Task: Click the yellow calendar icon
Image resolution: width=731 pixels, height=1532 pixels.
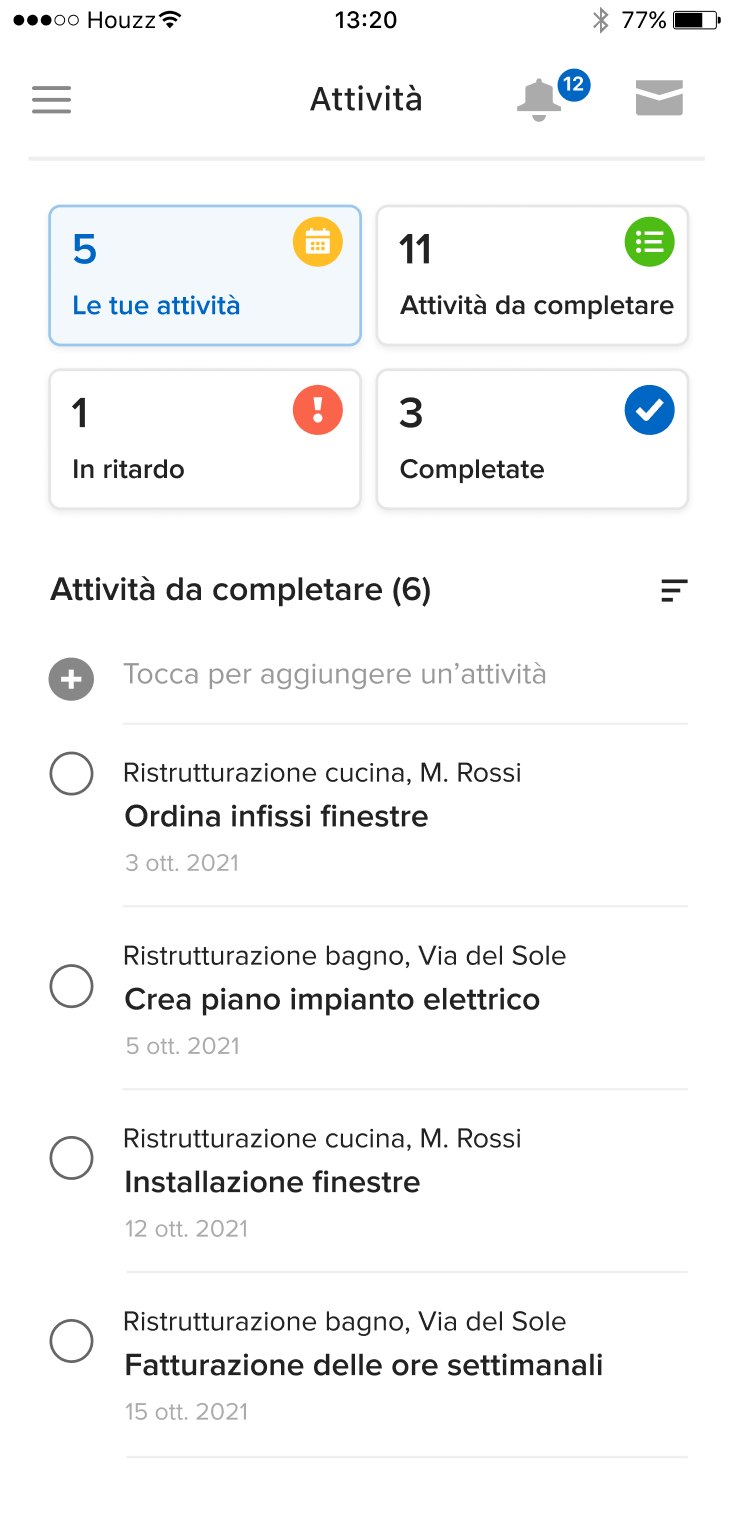Action: 317,243
